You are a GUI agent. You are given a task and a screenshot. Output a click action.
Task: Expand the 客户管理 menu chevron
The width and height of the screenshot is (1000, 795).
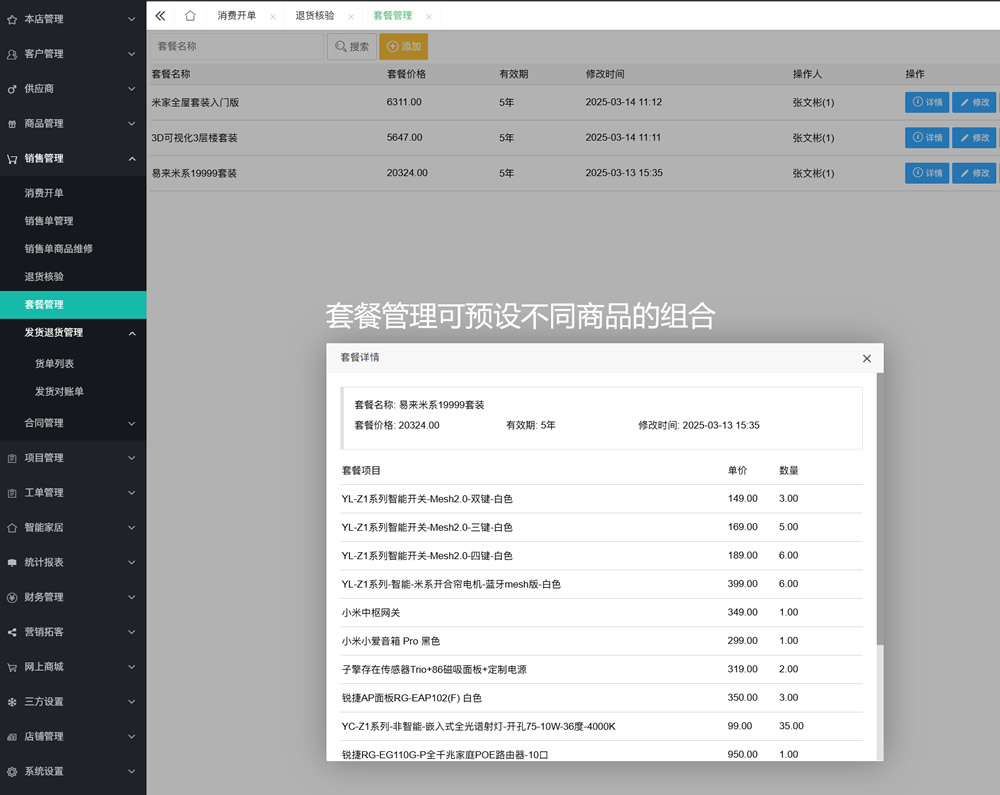tap(131, 54)
